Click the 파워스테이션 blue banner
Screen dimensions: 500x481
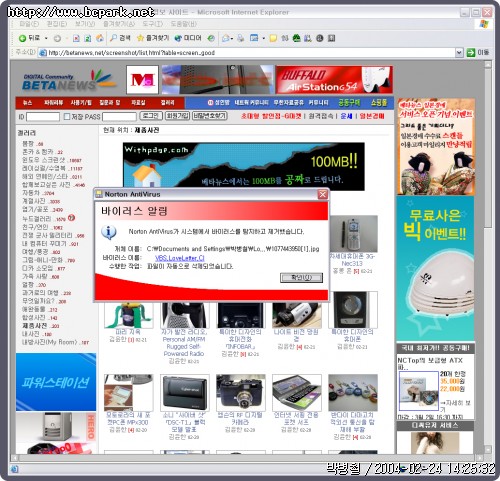coord(56,382)
